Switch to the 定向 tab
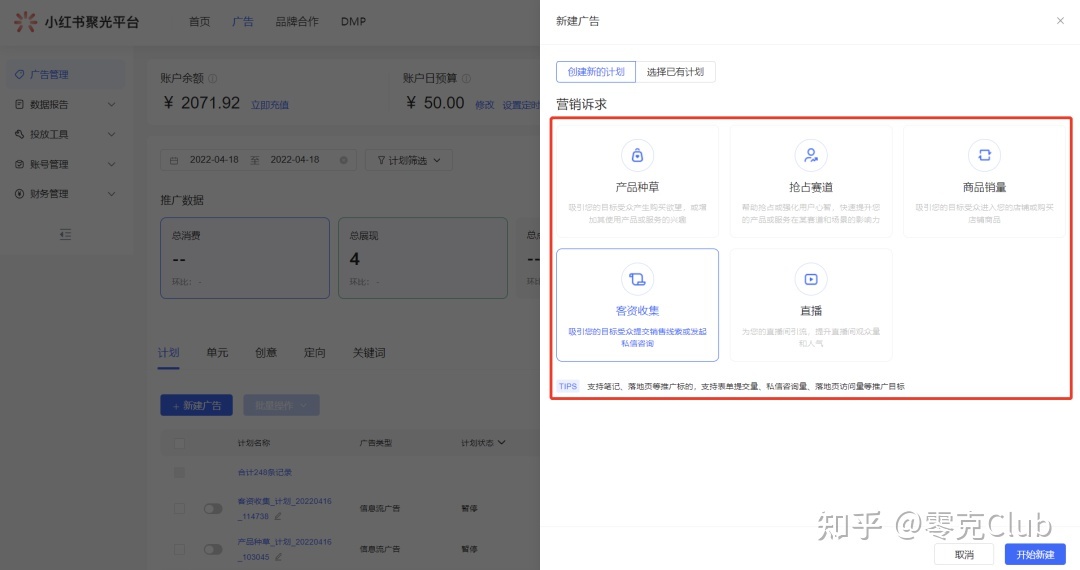The width and height of the screenshot is (1080, 570). pyautogui.click(x=315, y=352)
